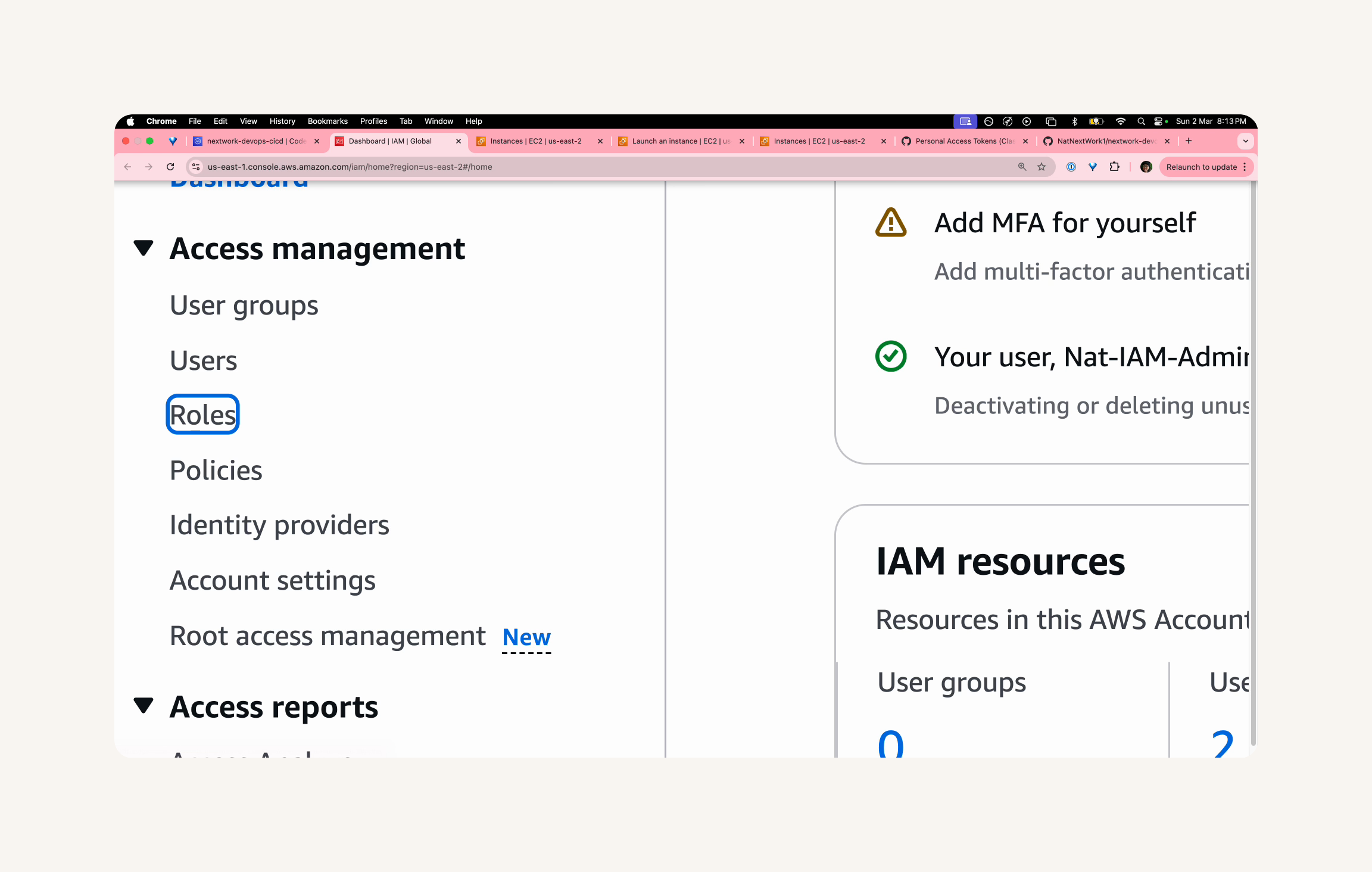Click the MFA warning triangle icon
Screen dimensions: 1372x872
point(891,223)
